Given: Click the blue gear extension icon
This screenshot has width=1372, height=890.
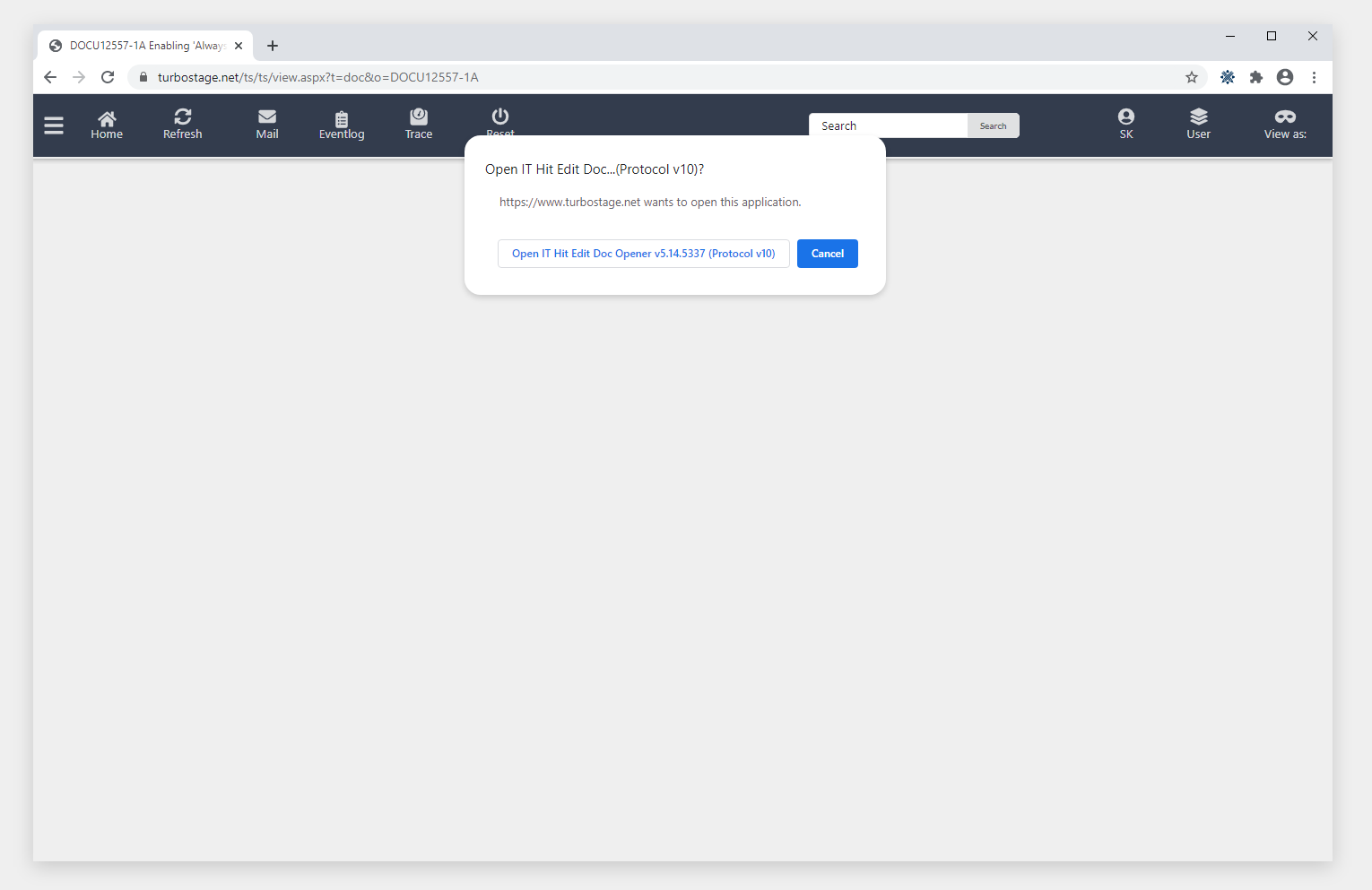Looking at the screenshot, I should (1228, 77).
